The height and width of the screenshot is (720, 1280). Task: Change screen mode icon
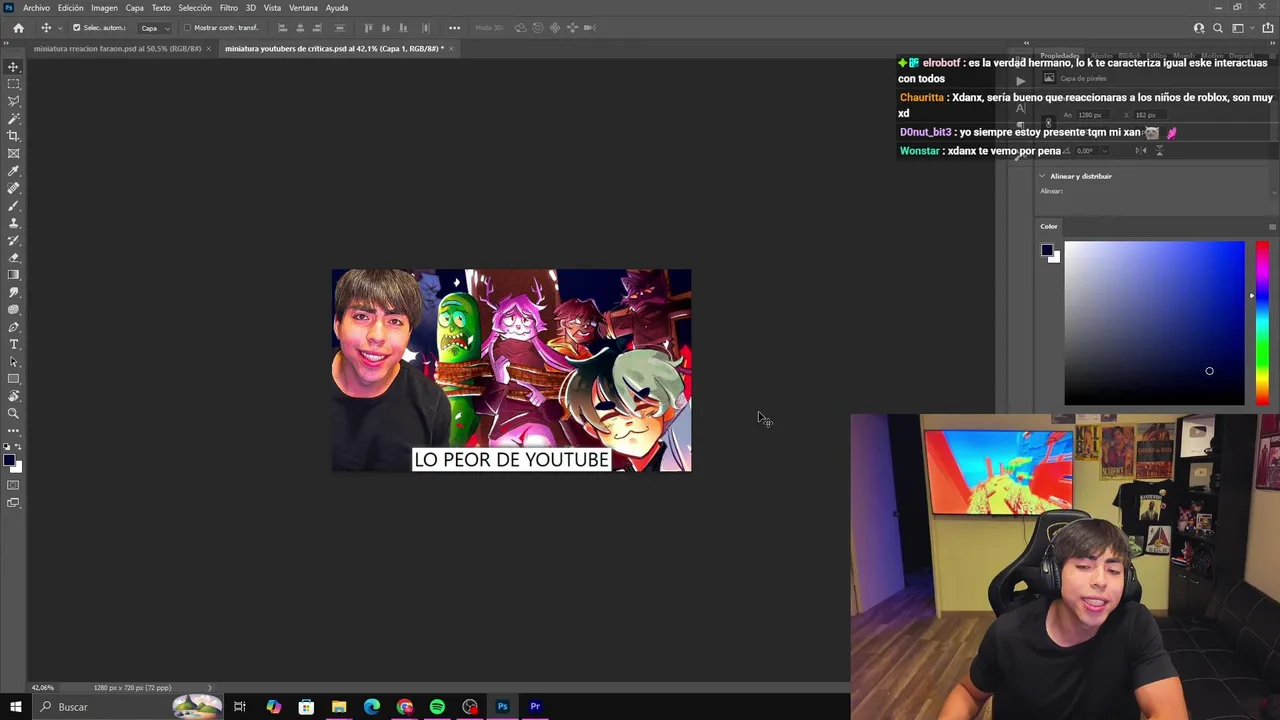13,503
